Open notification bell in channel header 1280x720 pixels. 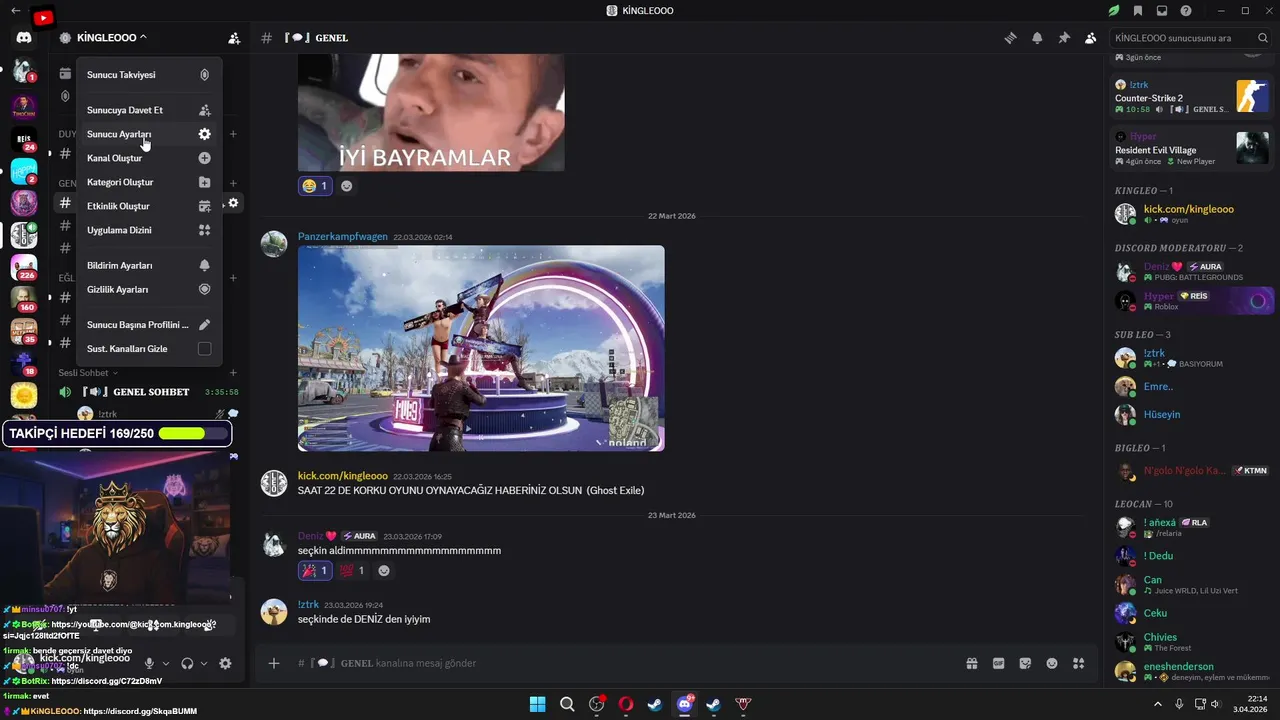coord(1037,38)
